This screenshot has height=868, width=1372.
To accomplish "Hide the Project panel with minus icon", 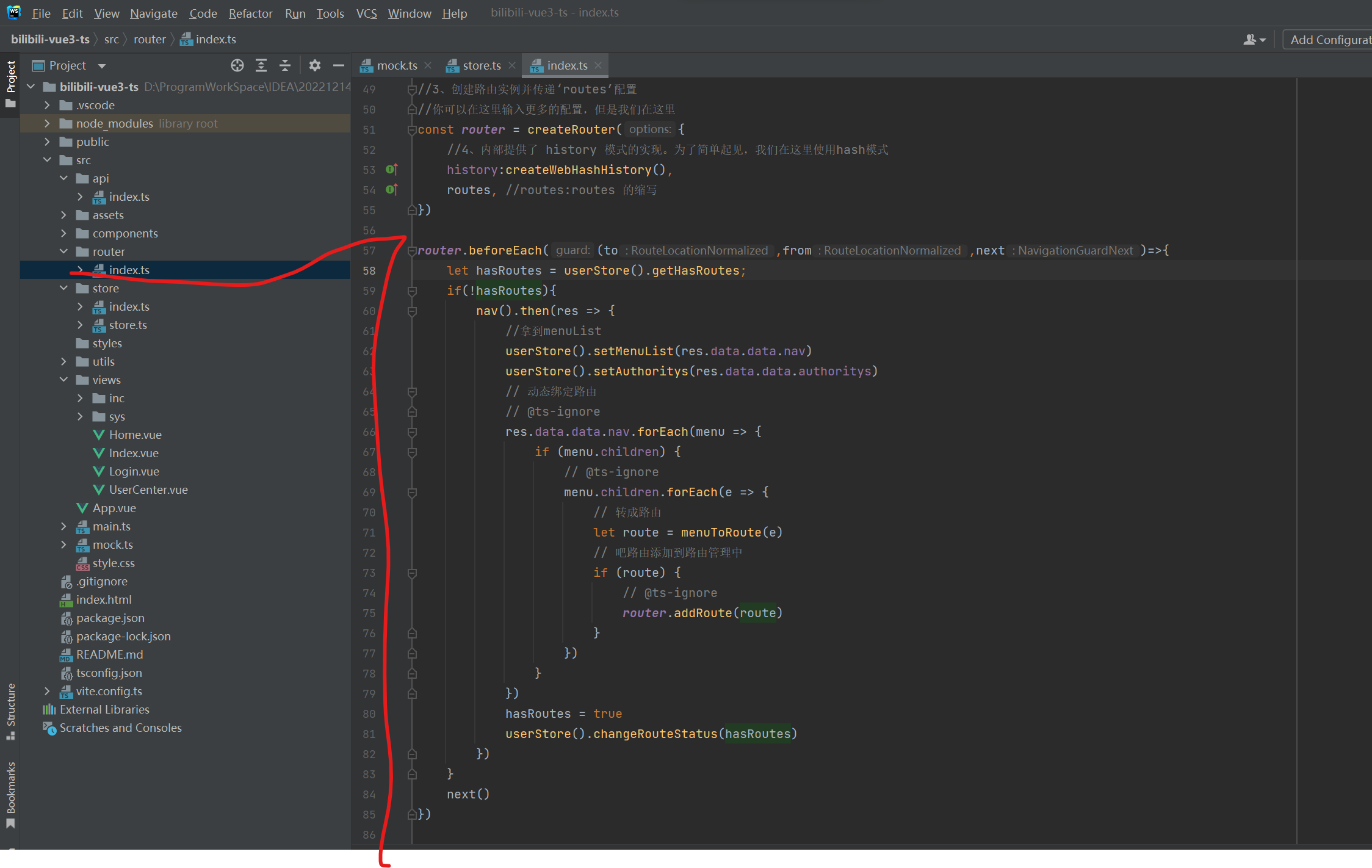I will 339,65.
